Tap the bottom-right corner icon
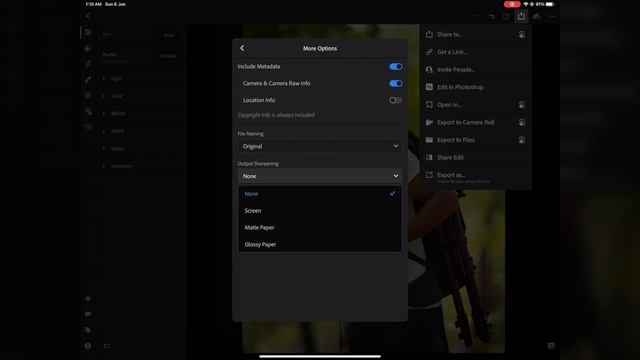Screen dimensions: 640x360 pyautogui.click(x=551, y=346)
